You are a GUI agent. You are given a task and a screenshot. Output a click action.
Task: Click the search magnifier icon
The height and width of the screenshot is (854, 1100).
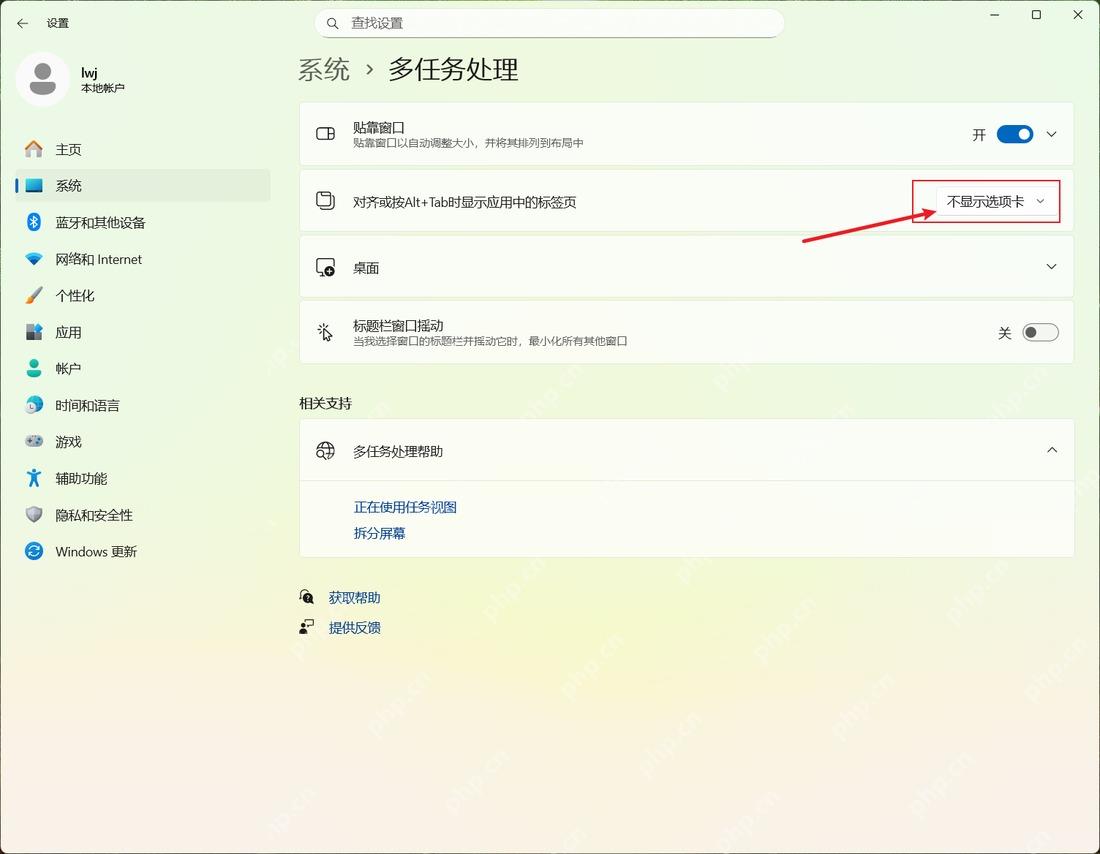click(333, 23)
